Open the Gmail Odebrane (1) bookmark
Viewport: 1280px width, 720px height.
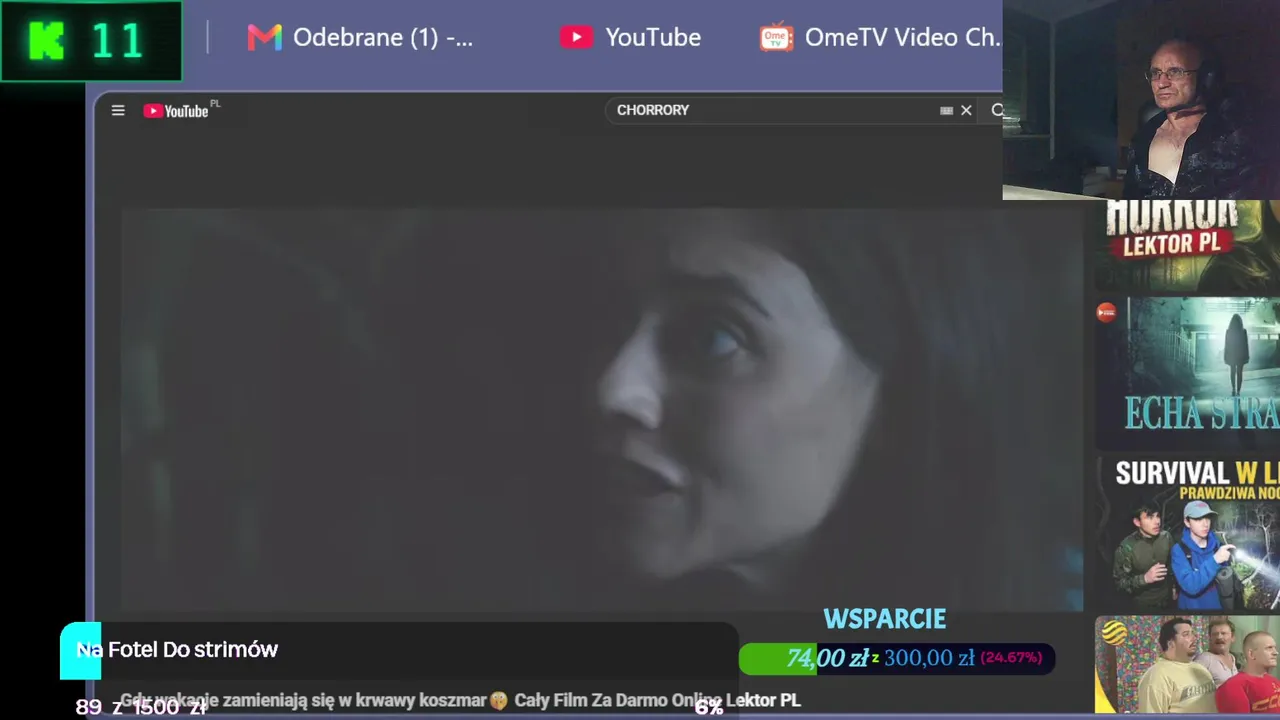pyautogui.click(x=360, y=37)
